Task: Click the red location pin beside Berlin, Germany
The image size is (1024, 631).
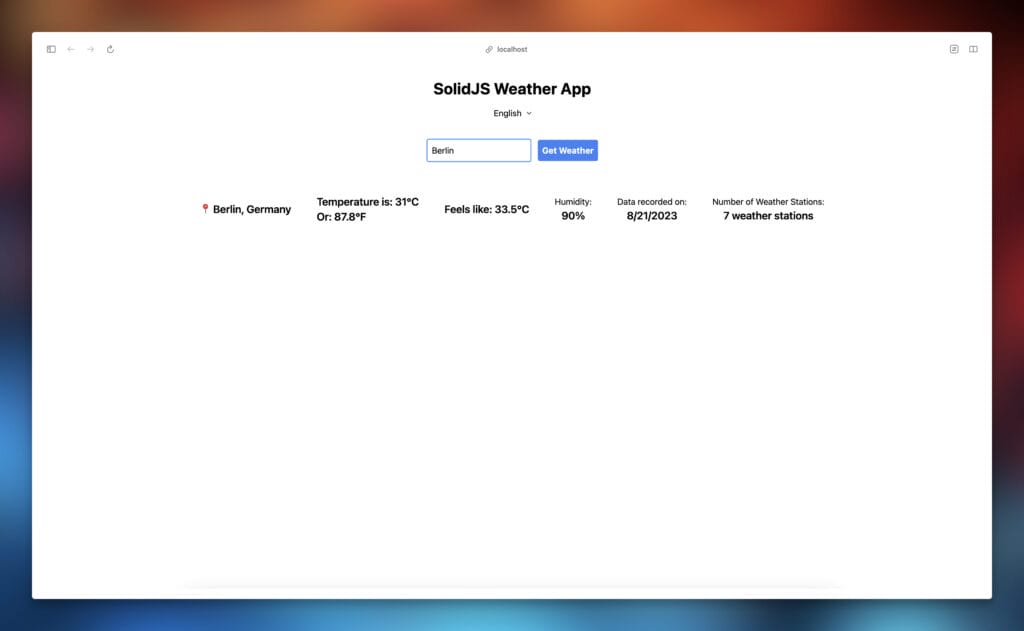Action: (x=205, y=209)
